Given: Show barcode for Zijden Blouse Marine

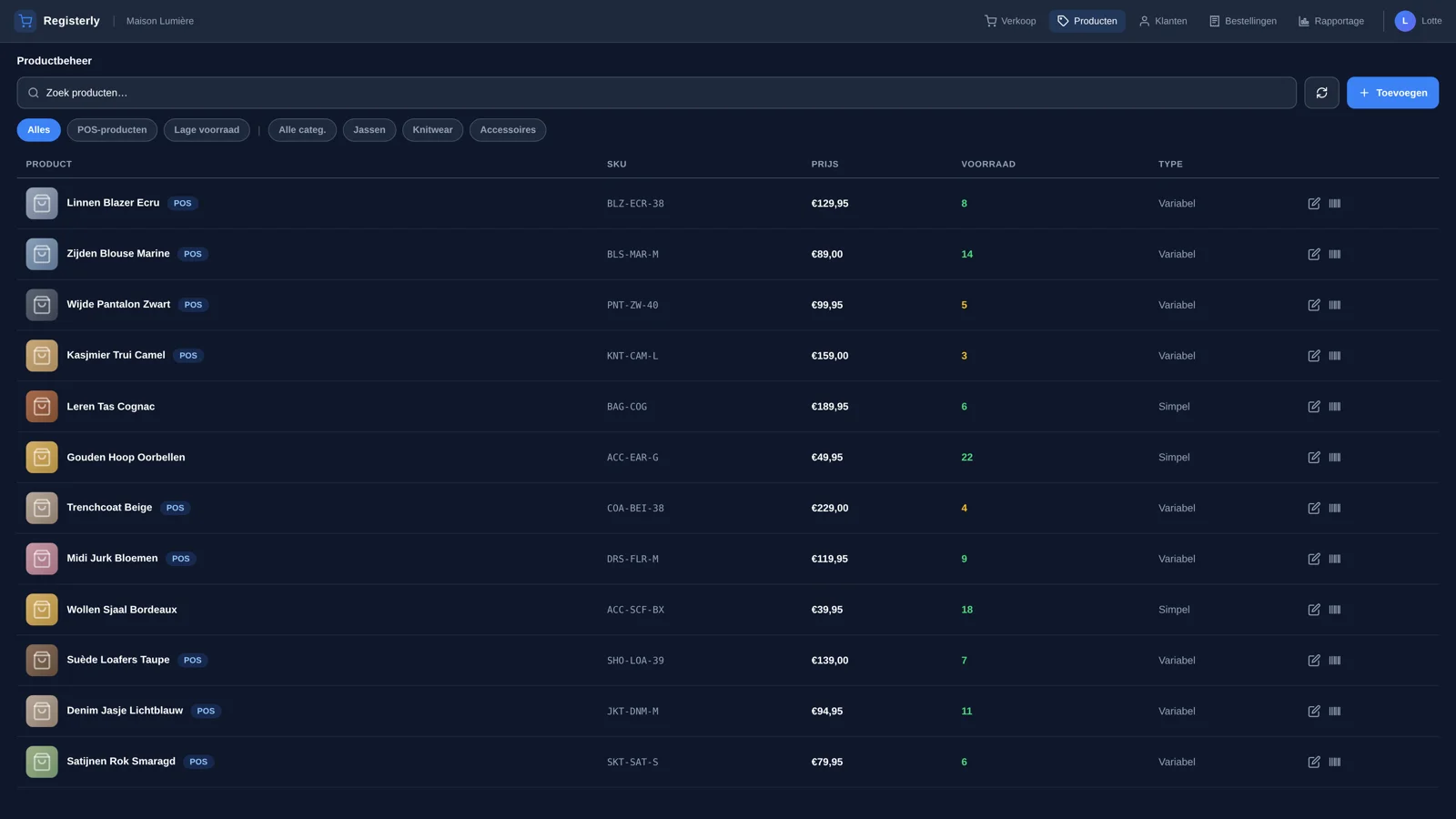Looking at the screenshot, I should pyautogui.click(x=1335, y=255).
